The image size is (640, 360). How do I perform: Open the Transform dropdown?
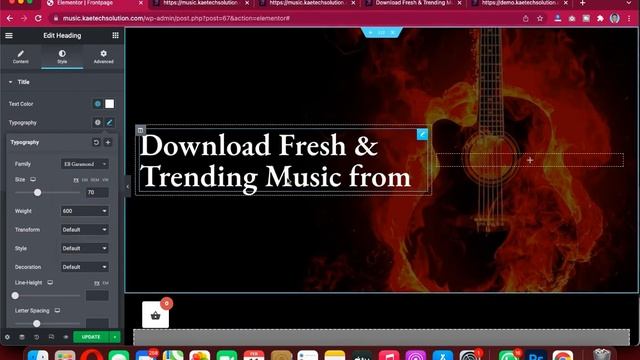pyautogui.click(x=84, y=230)
